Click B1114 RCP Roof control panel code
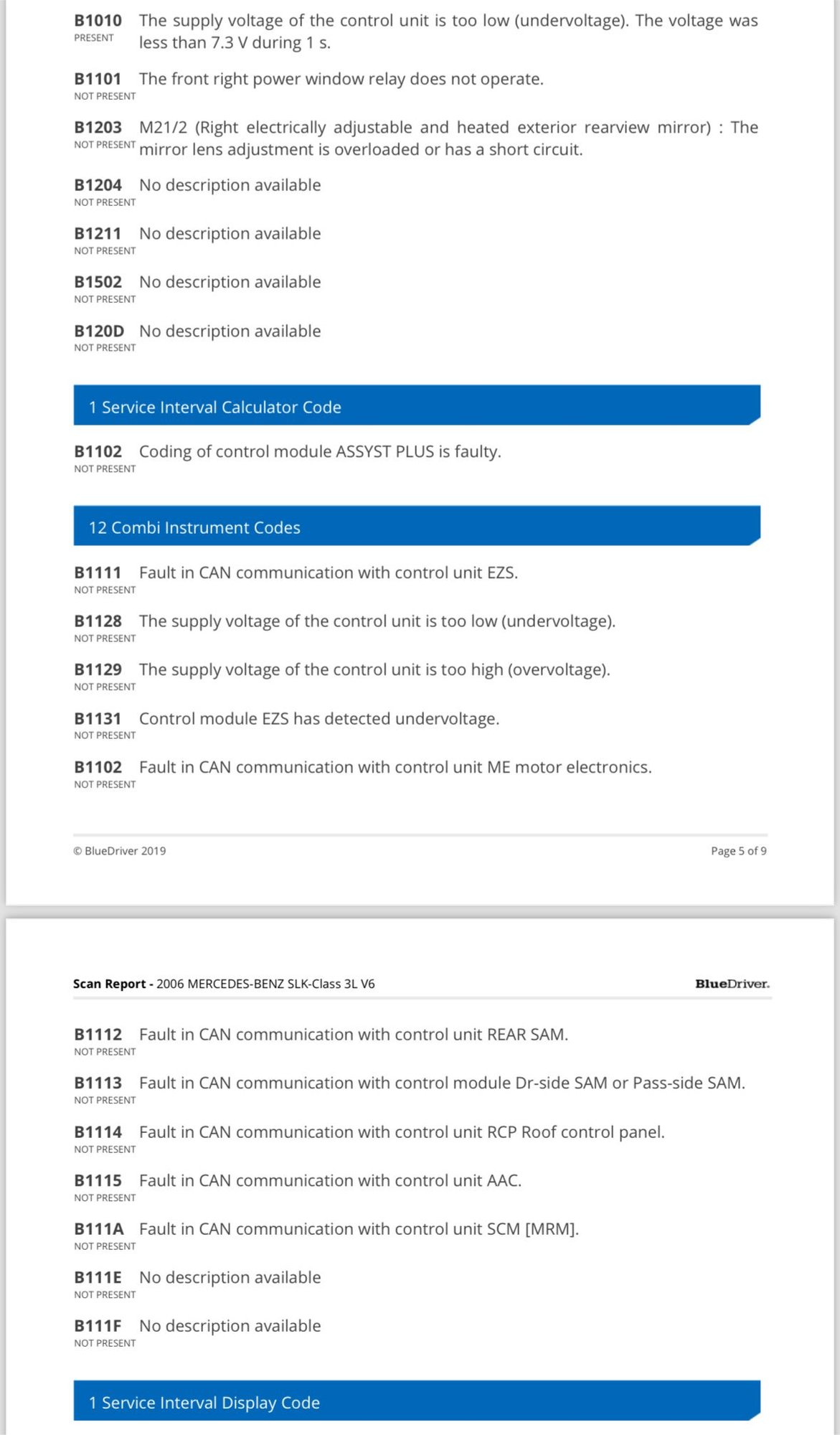This screenshot has width=840, height=1435. [x=369, y=1139]
